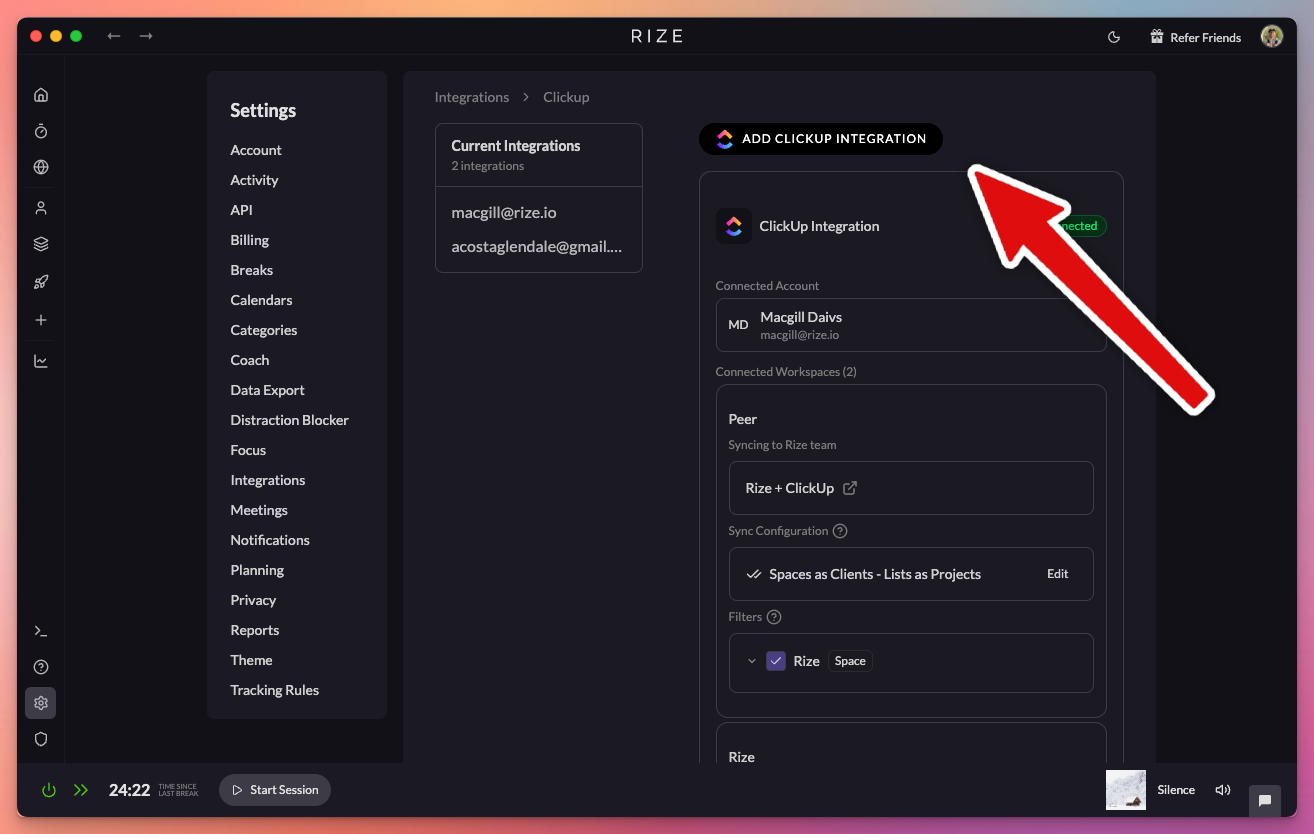
Task: Click the plus icon in sidebar
Action: 41,320
